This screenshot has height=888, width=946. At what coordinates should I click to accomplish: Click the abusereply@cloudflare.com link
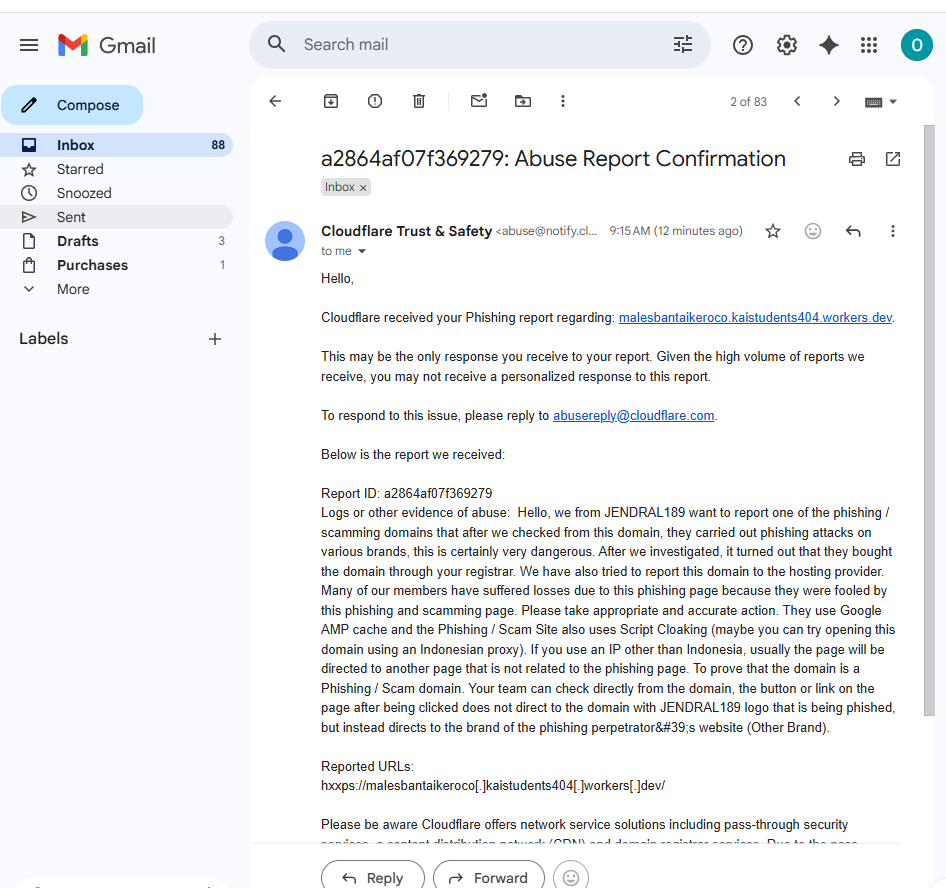(633, 416)
